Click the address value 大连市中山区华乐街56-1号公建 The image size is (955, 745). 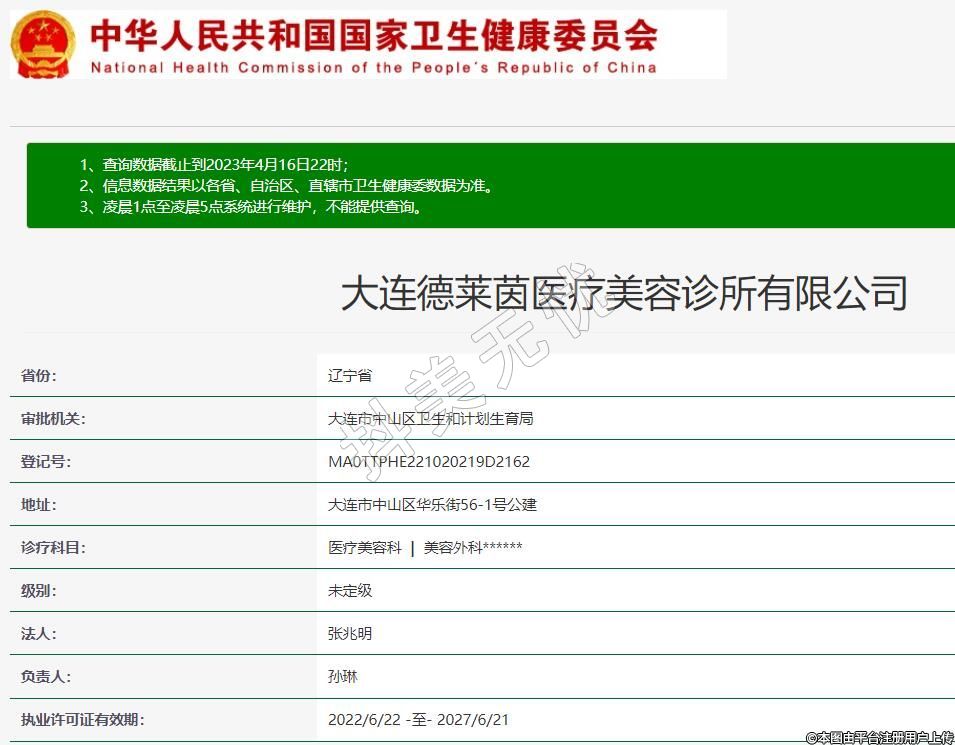click(432, 505)
